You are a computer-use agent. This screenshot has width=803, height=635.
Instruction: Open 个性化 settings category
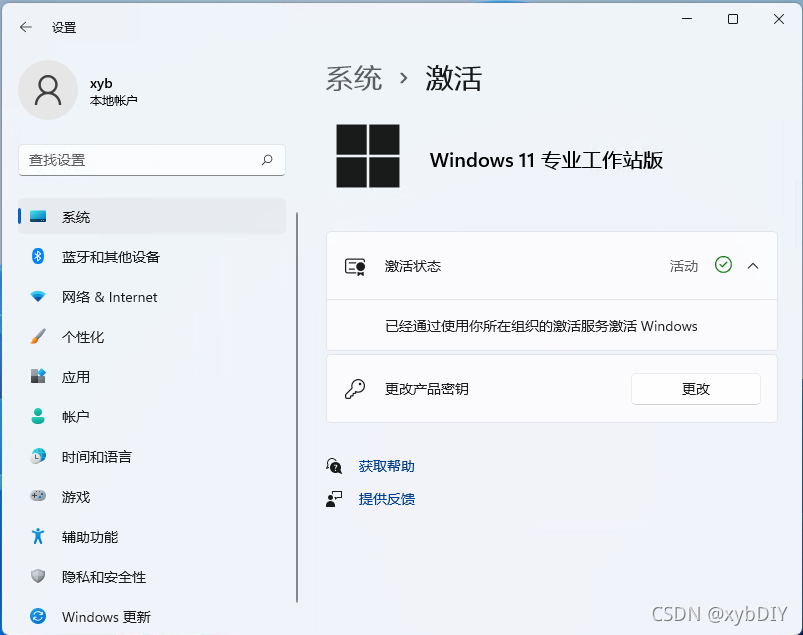(152, 336)
